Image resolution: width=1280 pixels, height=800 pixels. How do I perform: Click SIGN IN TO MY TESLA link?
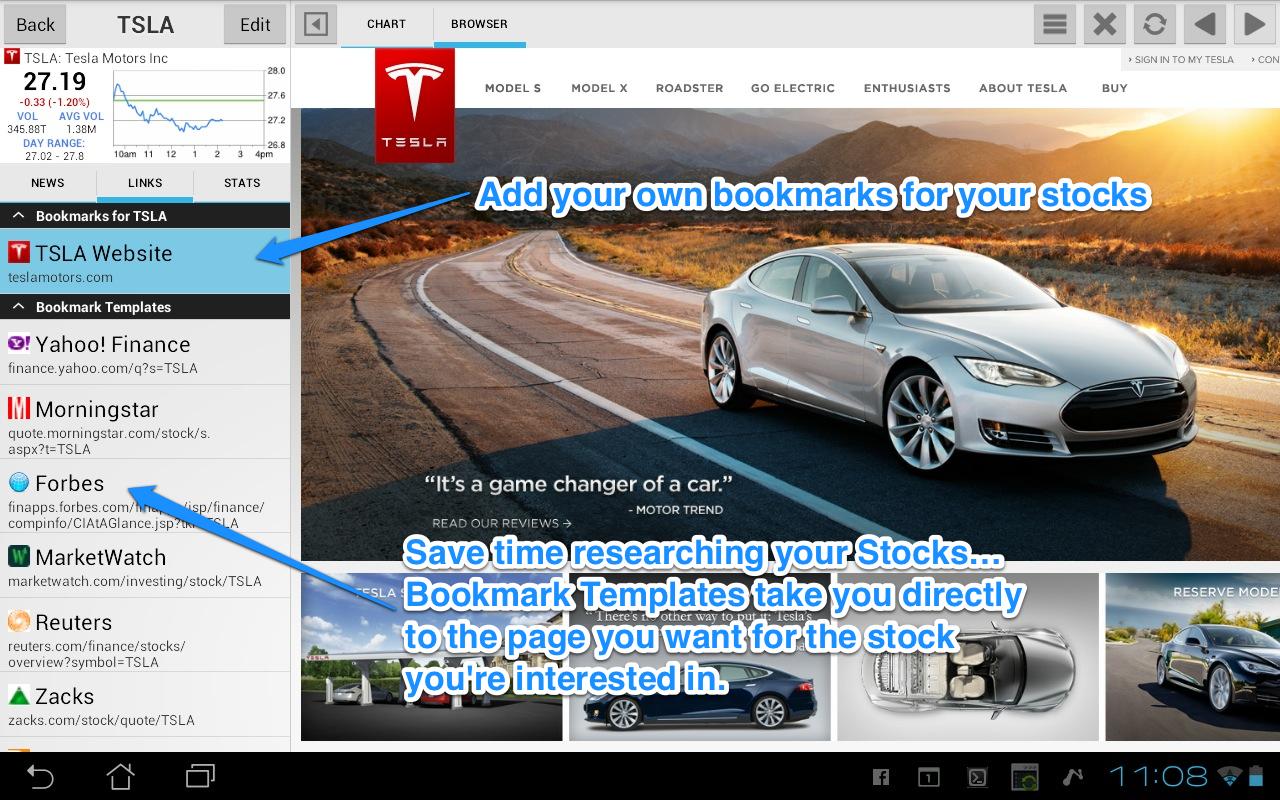click(1181, 60)
